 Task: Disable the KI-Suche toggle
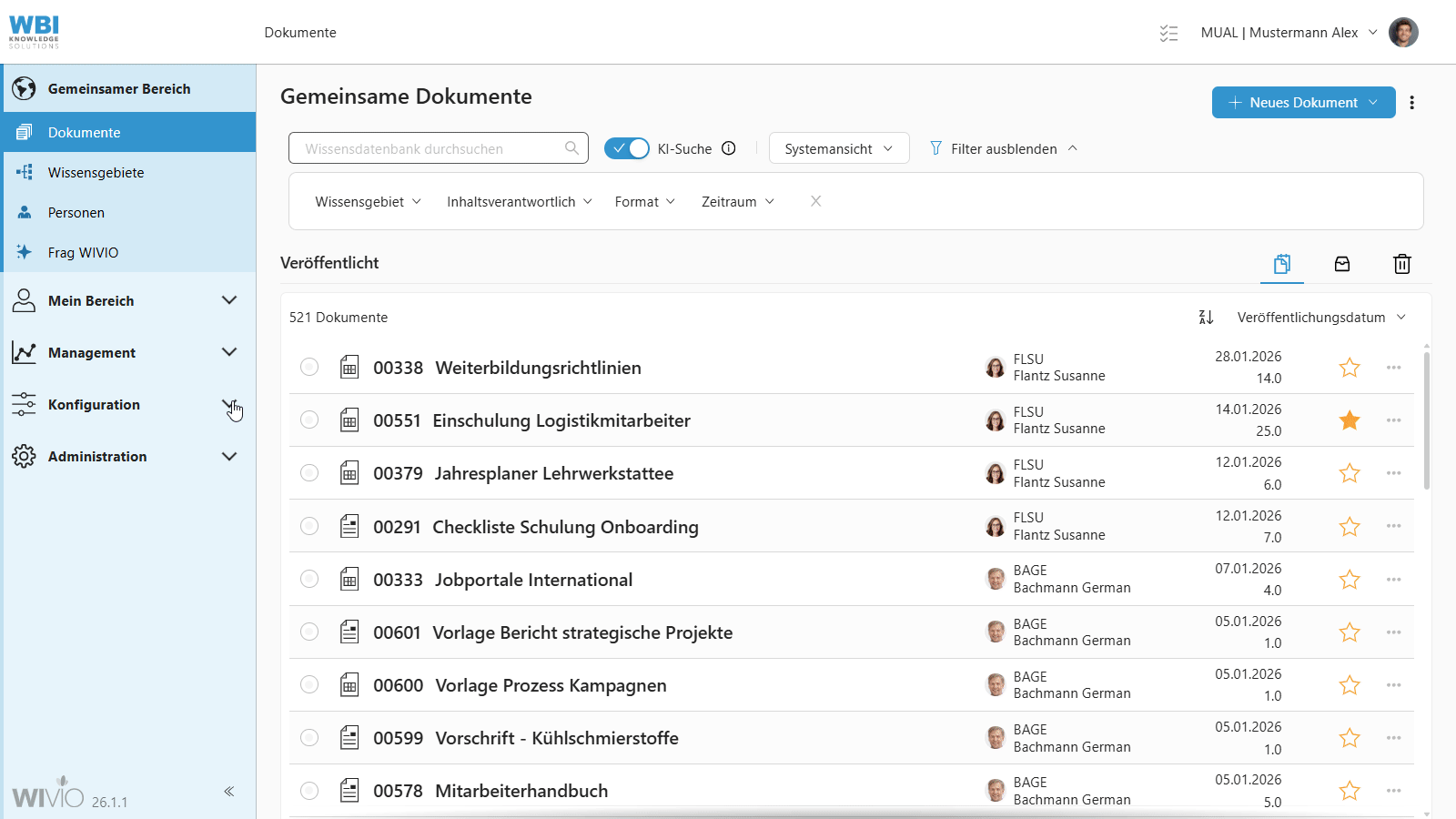click(x=627, y=147)
